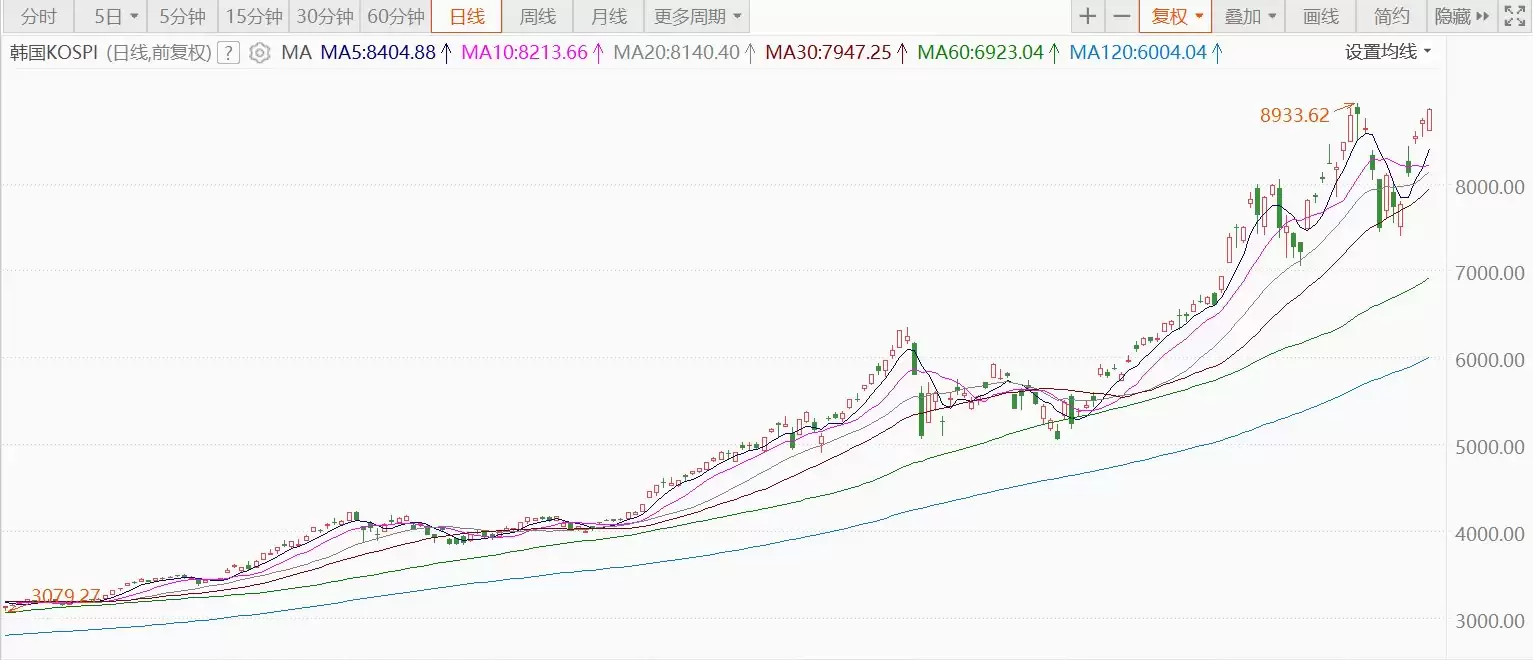Select the 15分钟 period tab
The image size is (1533, 660).
click(x=254, y=16)
